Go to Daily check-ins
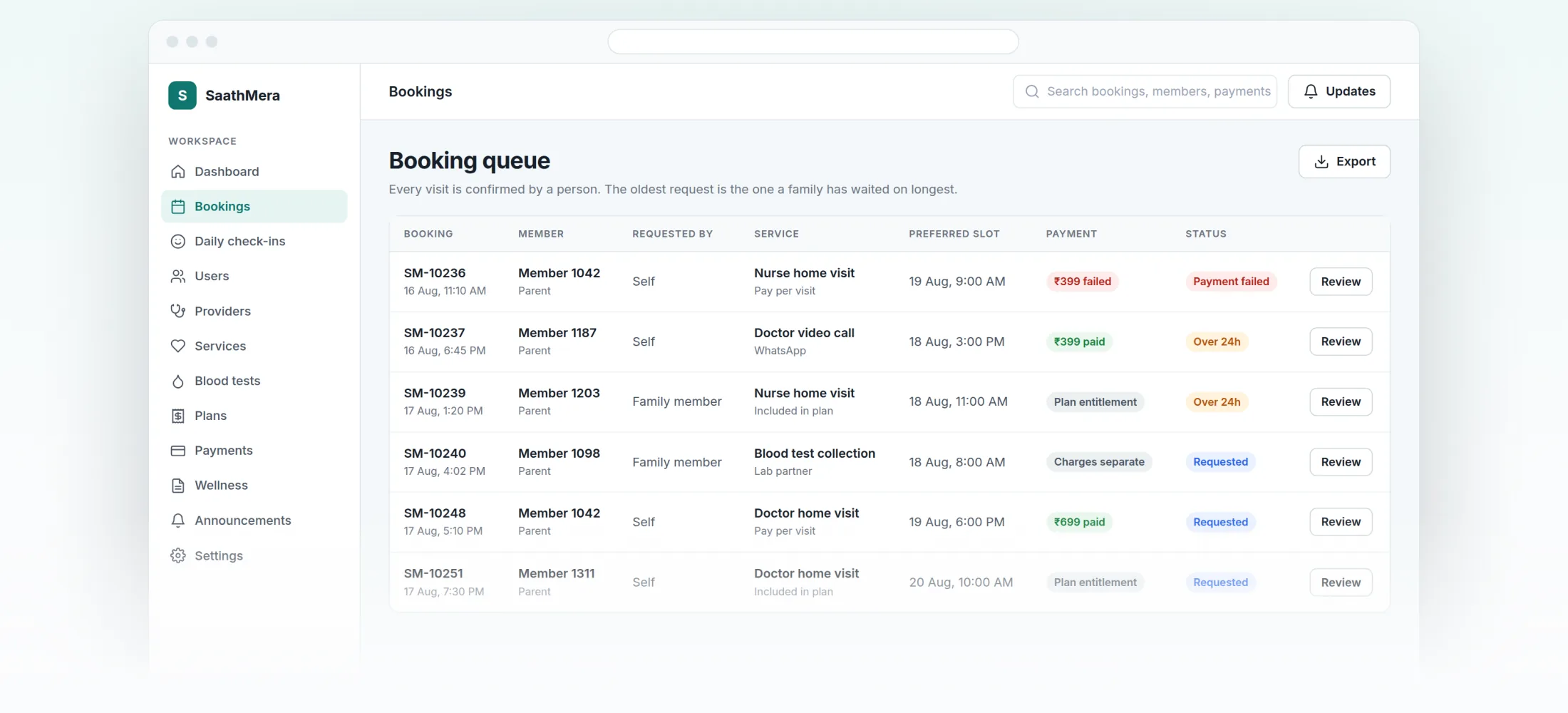Viewport: 1568px width, 713px height. [254, 242]
